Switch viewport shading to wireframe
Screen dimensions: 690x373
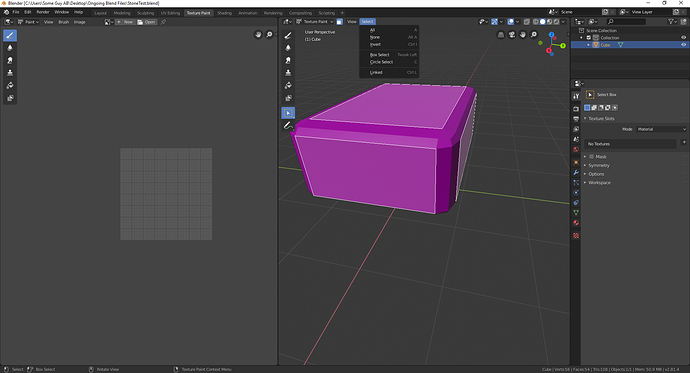click(x=536, y=22)
